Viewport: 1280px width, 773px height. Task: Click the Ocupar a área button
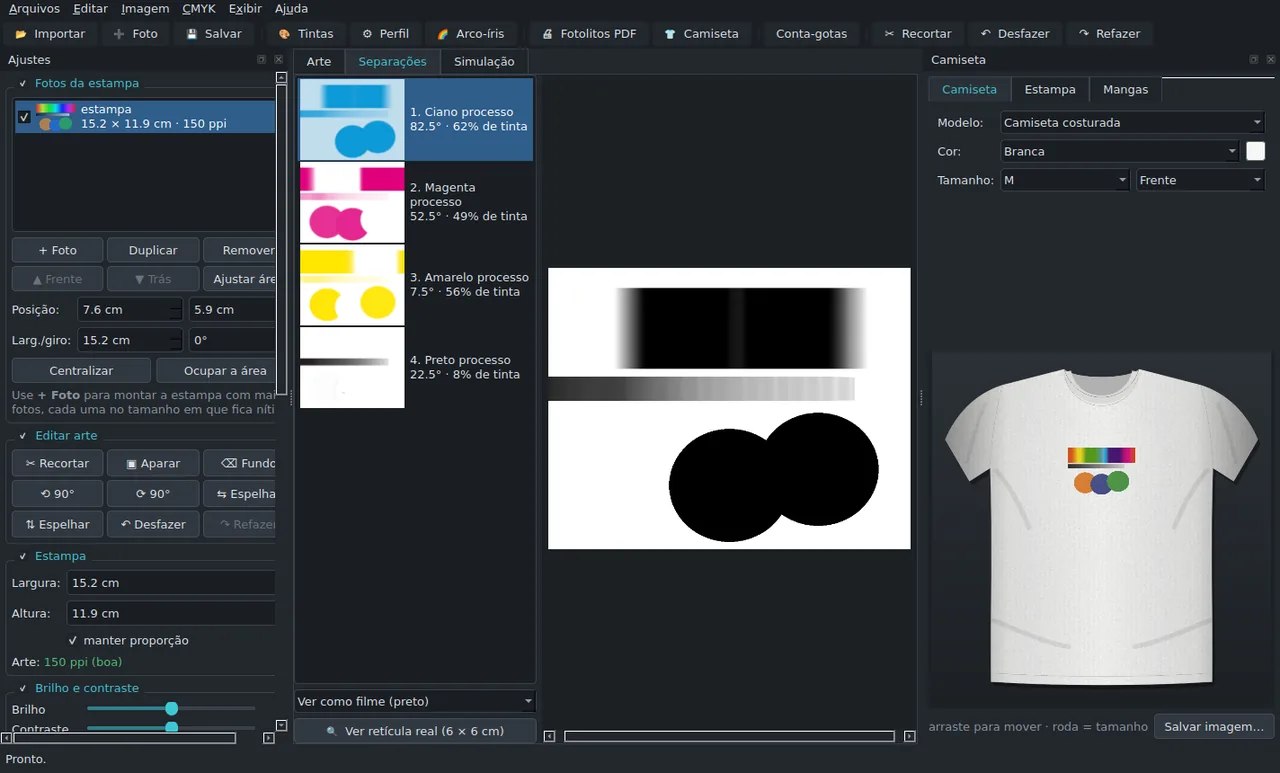pos(216,370)
